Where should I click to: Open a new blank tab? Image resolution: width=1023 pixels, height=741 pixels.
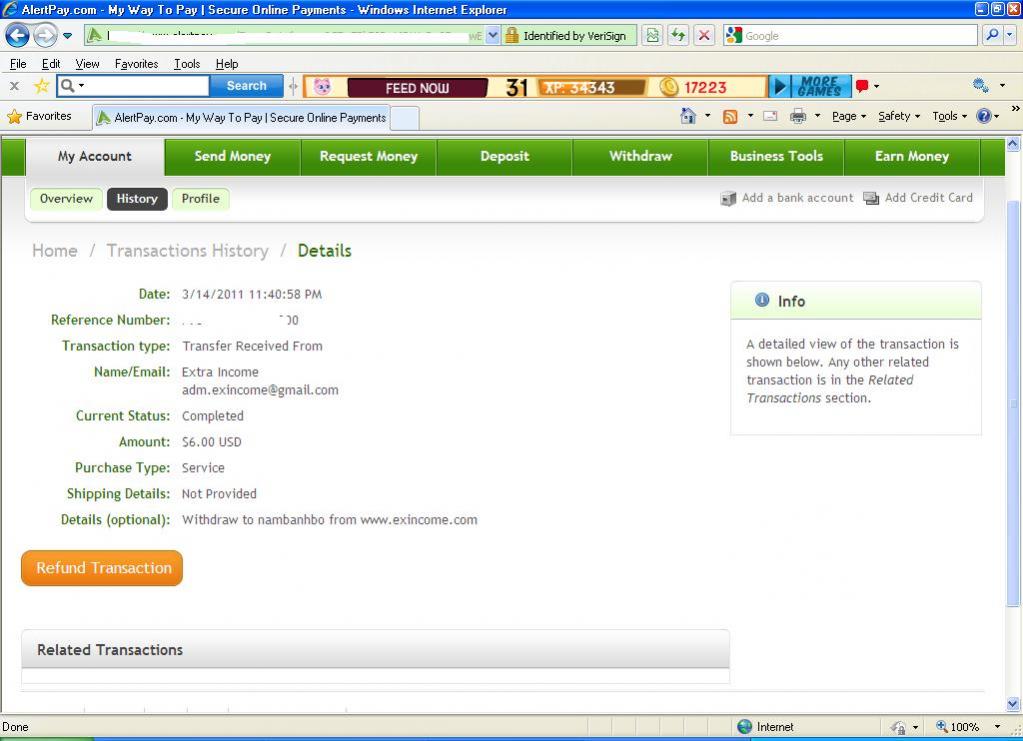[x=405, y=119]
